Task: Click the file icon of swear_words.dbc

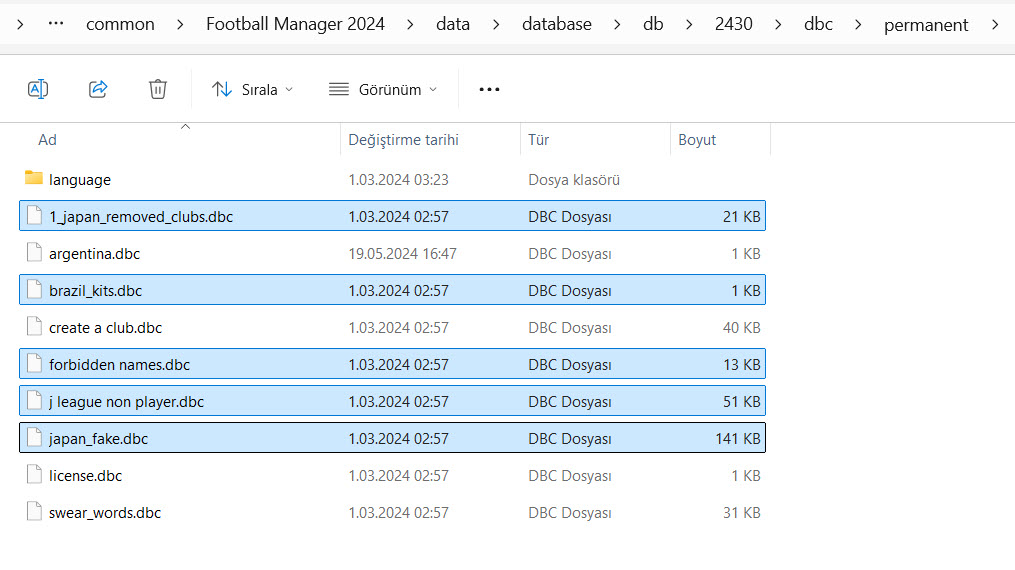Action: point(35,513)
